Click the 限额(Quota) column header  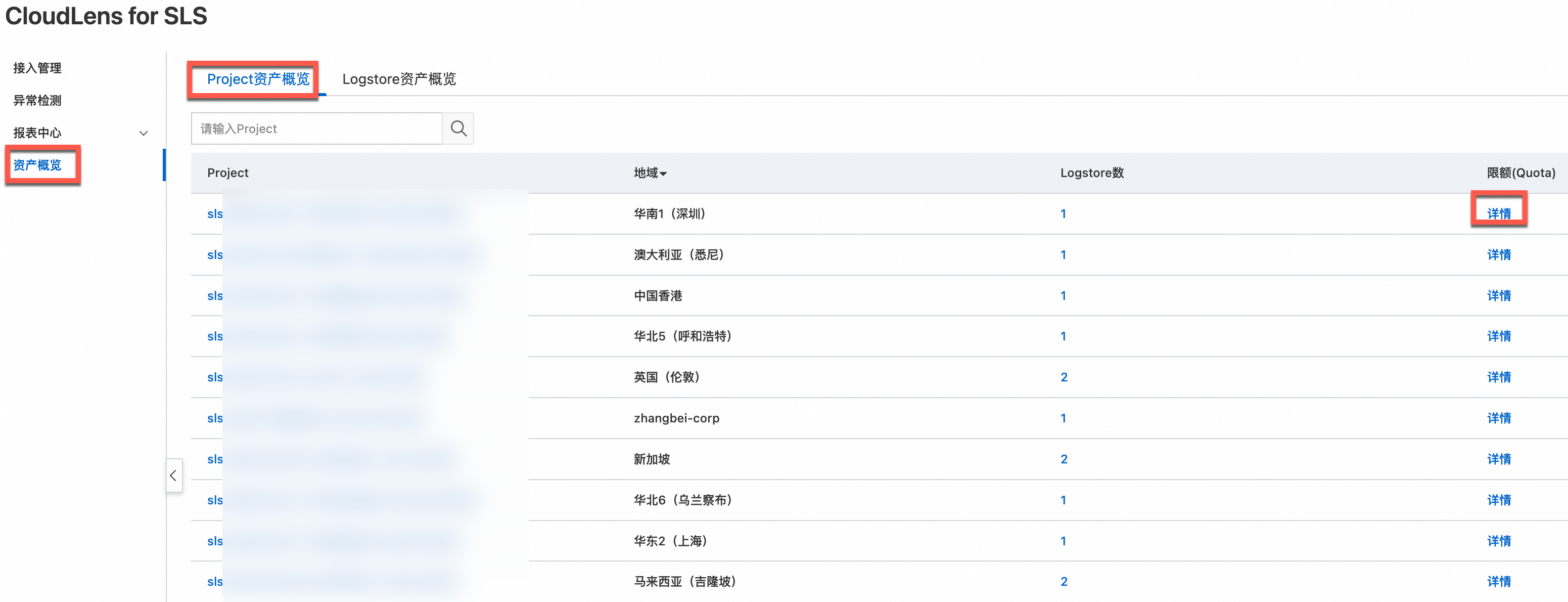tap(1520, 173)
